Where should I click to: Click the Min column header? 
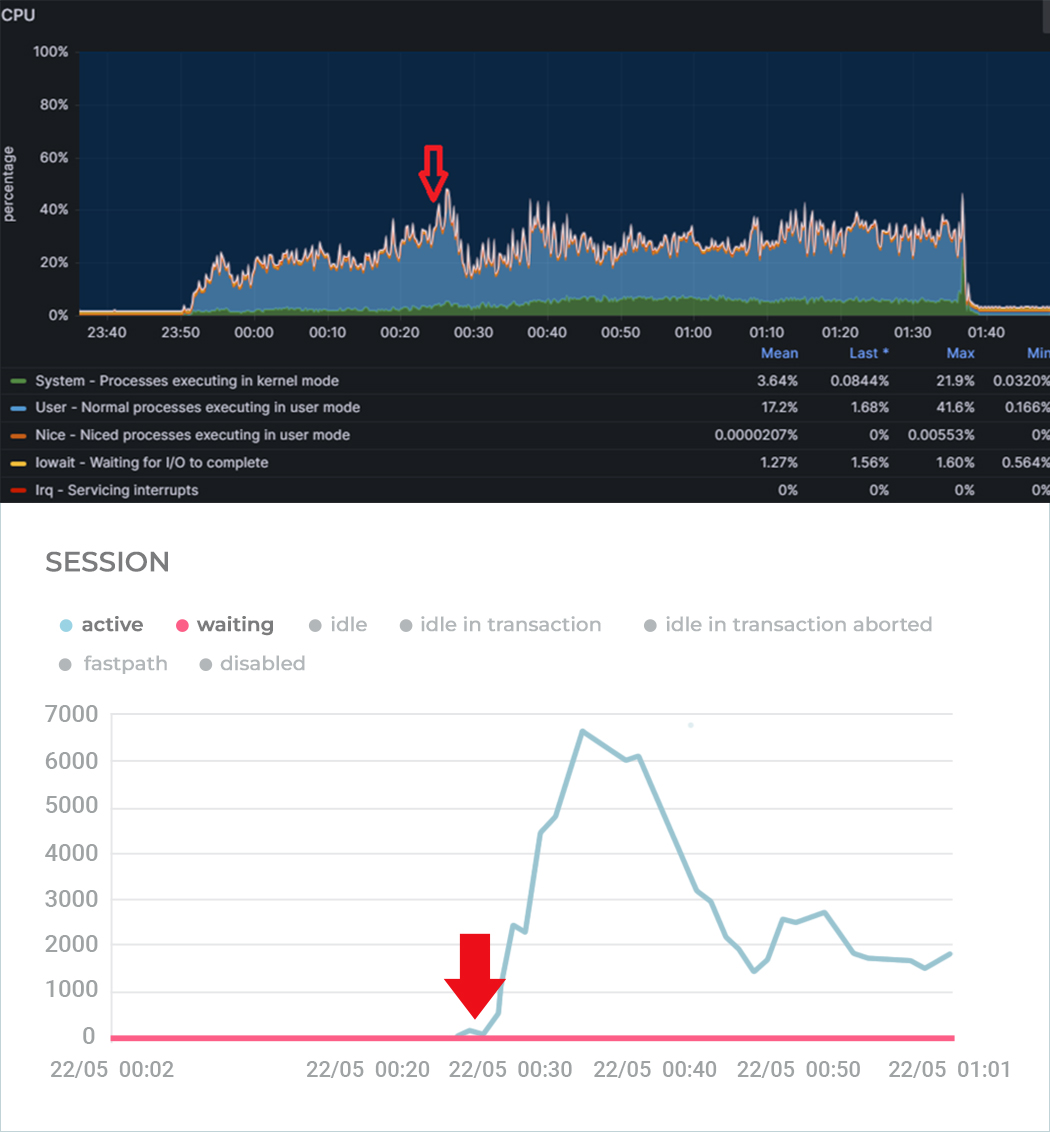[x=1037, y=353]
